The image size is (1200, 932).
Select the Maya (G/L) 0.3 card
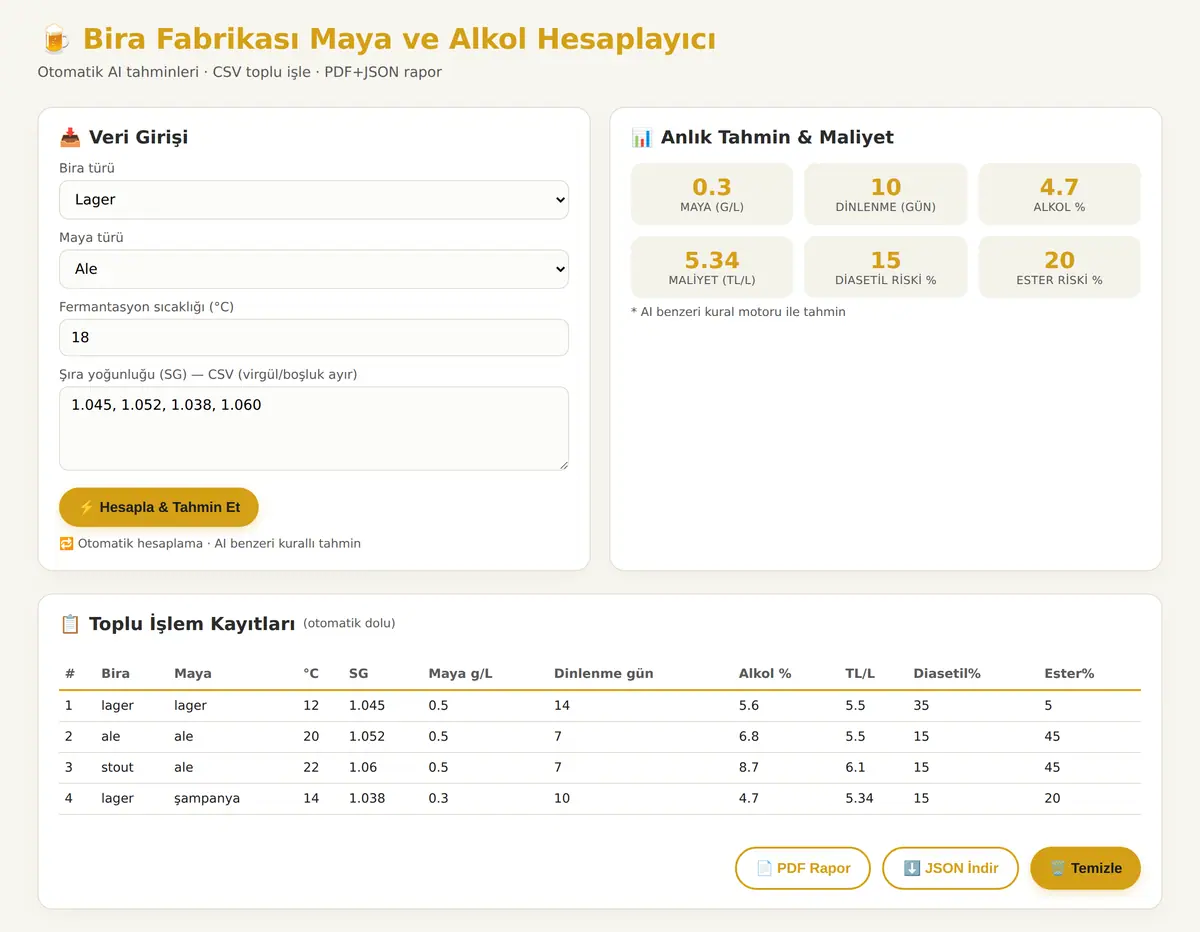712,194
